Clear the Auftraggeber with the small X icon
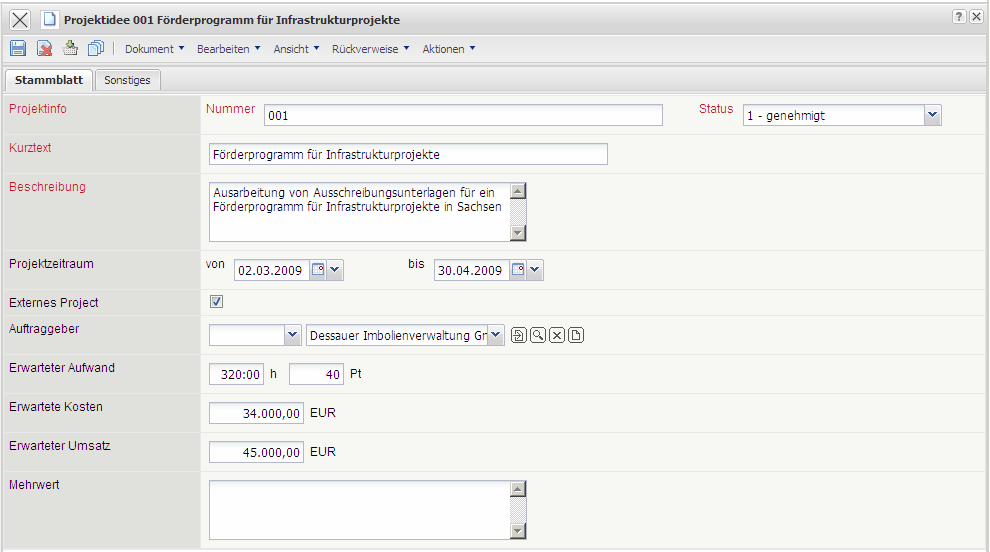 click(x=556, y=335)
